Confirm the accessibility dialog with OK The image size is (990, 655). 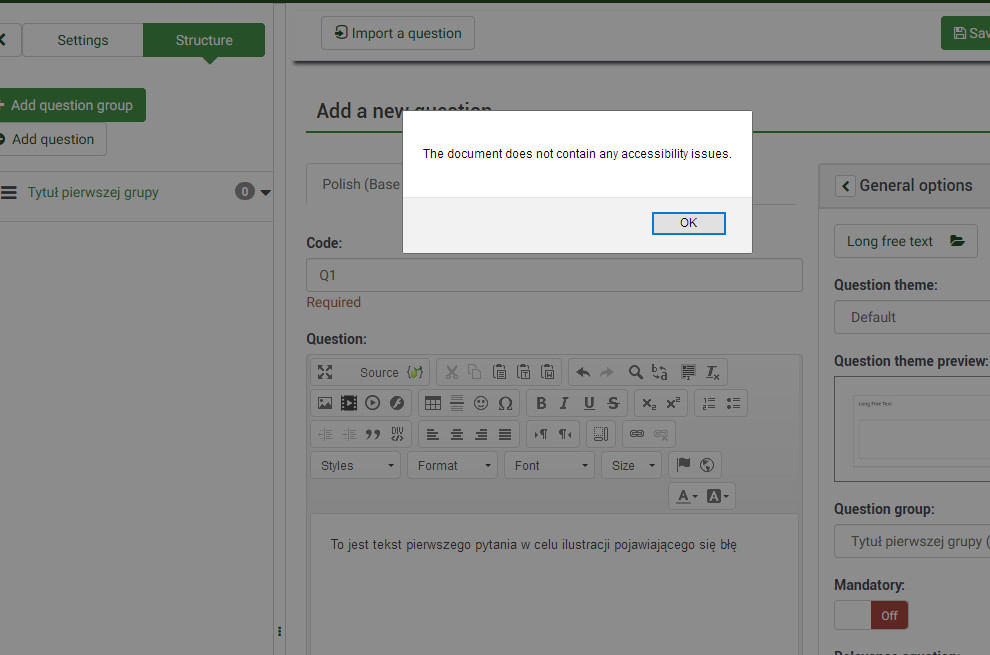coord(688,223)
